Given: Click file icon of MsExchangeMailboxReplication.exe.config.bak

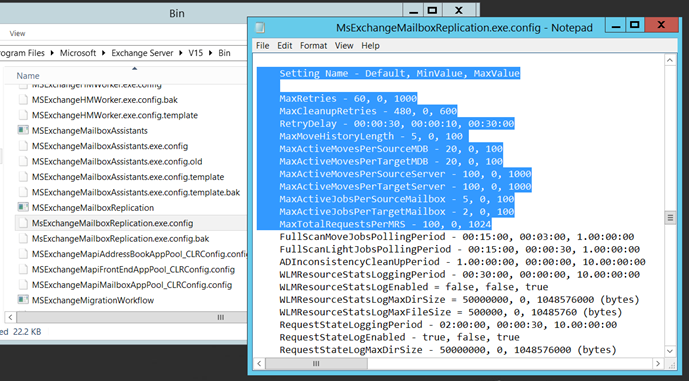Looking at the screenshot, I should (x=23, y=238).
